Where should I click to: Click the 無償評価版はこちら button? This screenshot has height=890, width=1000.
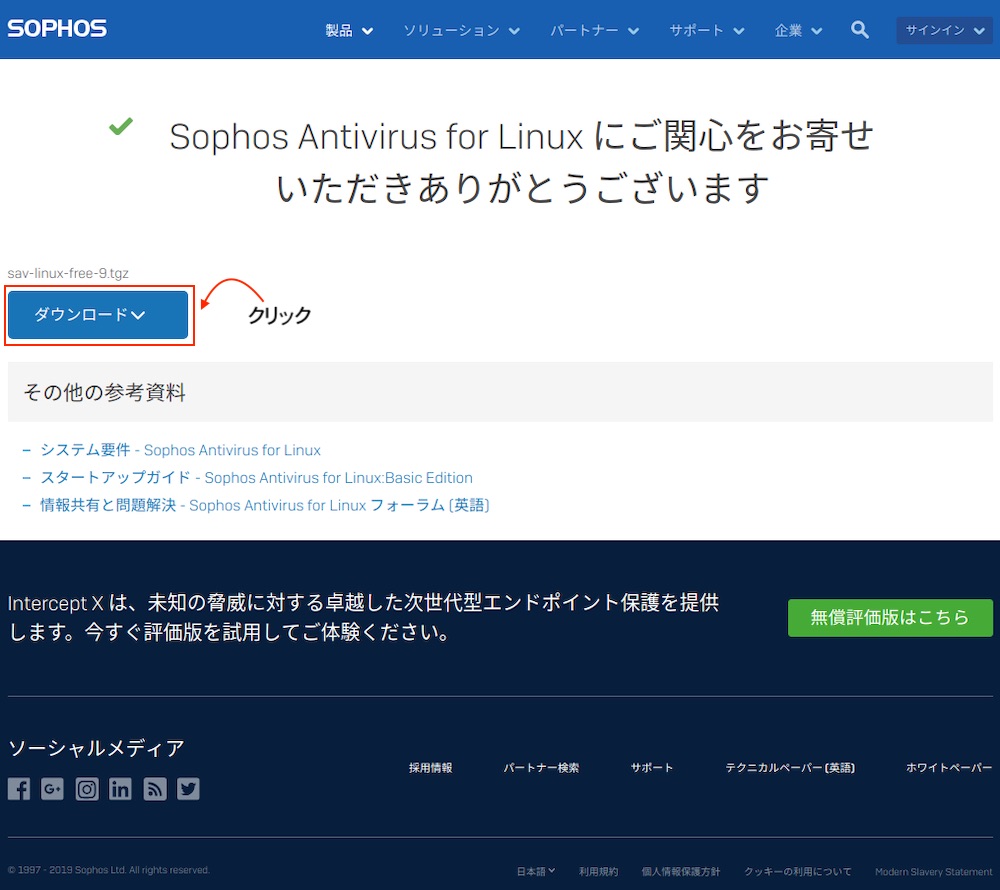point(890,617)
